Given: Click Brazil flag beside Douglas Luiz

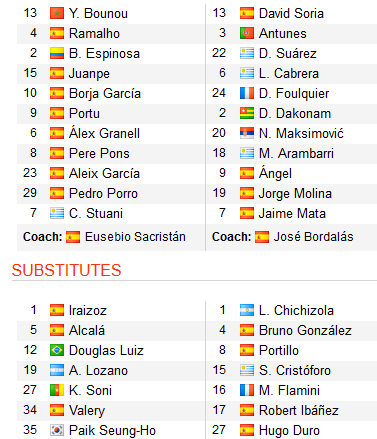Looking at the screenshot, I should tap(57, 350).
